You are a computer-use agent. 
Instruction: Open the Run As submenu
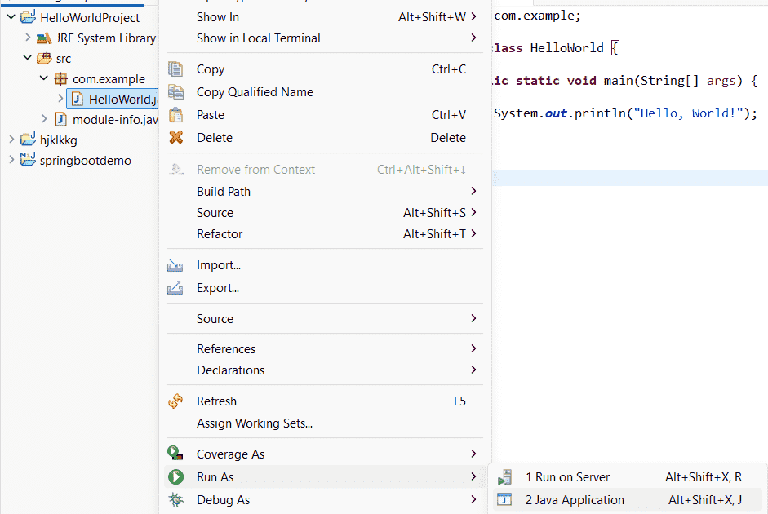[x=324, y=477]
